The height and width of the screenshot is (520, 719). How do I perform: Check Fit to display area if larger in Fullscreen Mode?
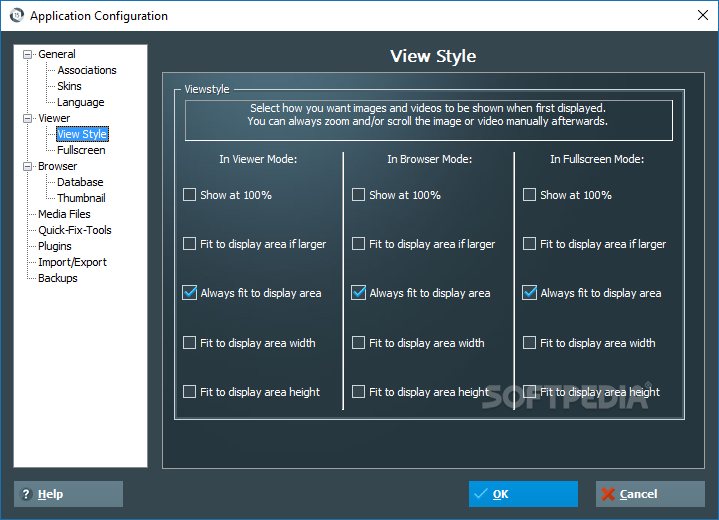pyautogui.click(x=530, y=243)
